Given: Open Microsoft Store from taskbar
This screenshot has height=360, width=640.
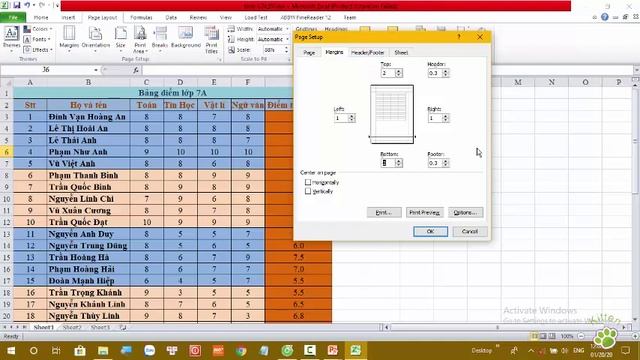Looking at the screenshot, I should coord(80,350).
